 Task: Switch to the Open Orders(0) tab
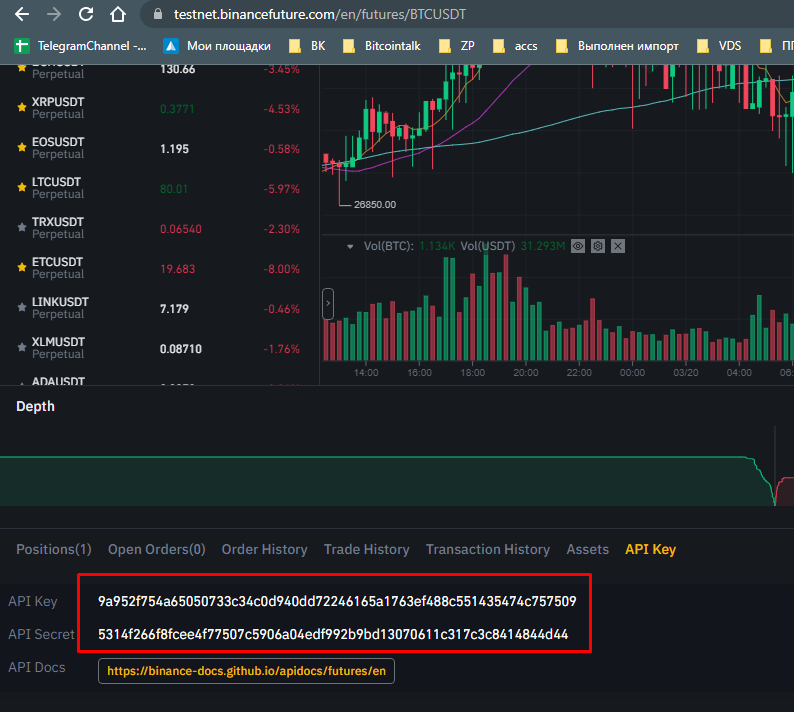[156, 549]
